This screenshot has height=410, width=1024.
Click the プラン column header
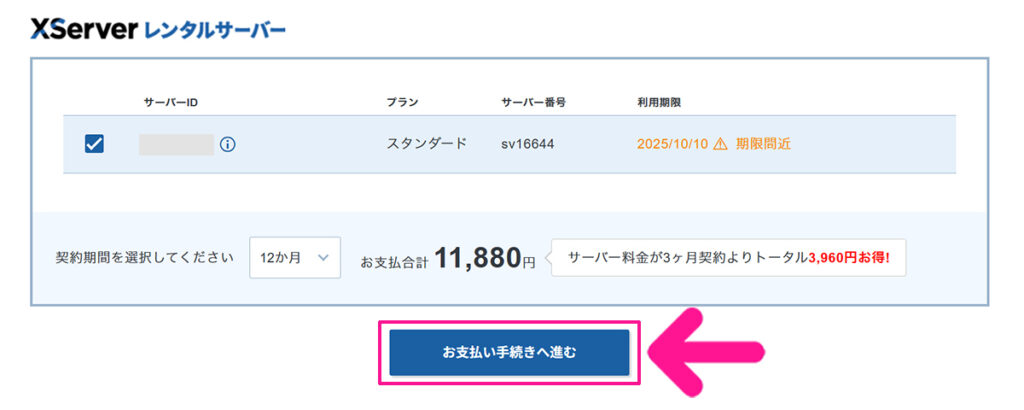point(402,102)
